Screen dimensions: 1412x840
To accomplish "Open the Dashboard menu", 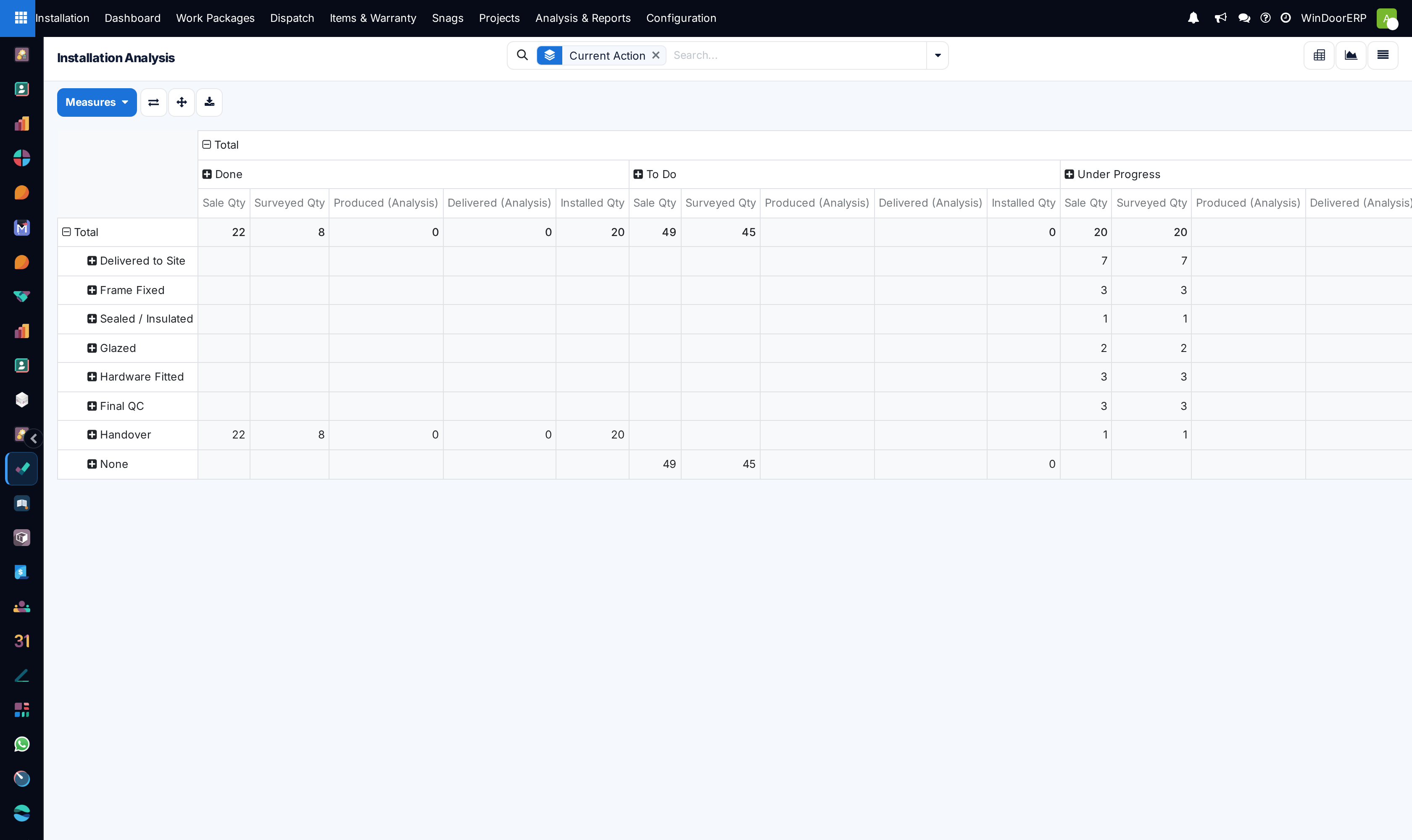I will coord(132,18).
